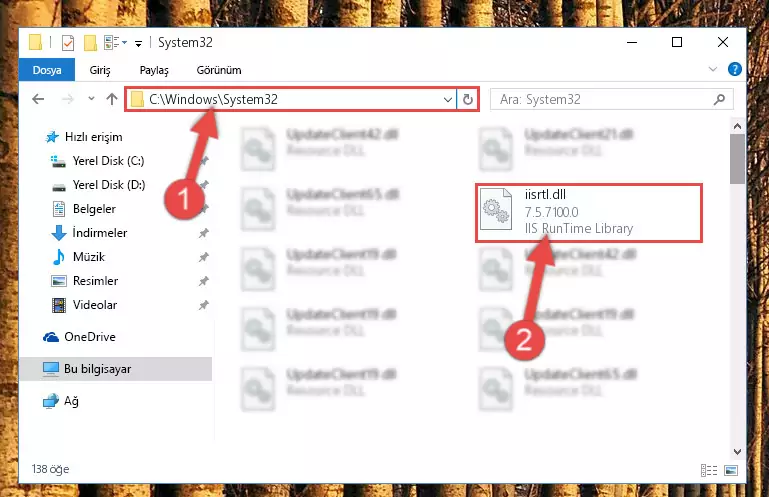Expand the ribbon with the chevron

[713, 69]
